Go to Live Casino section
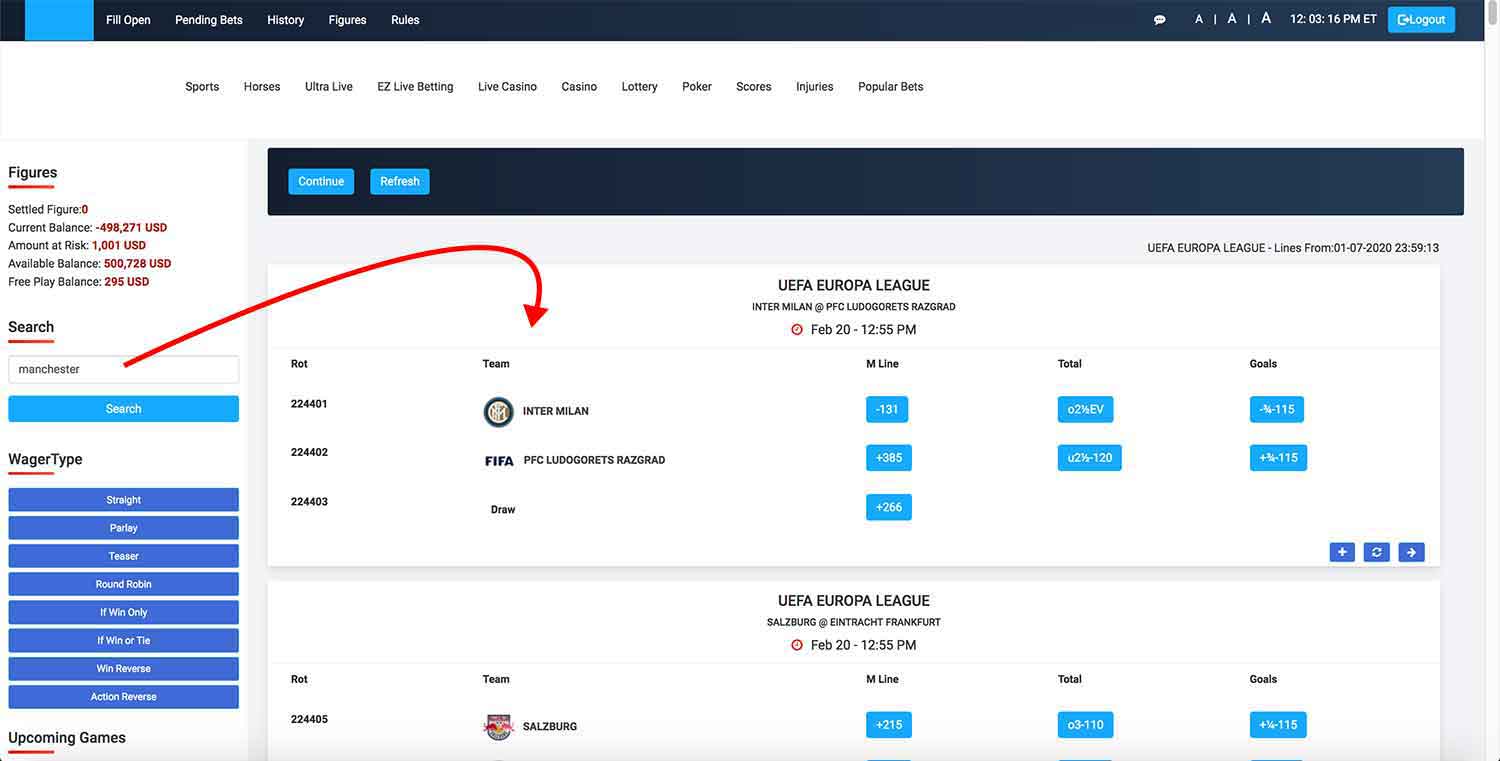Viewport: 1500px width, 761px height. (507, 87)
